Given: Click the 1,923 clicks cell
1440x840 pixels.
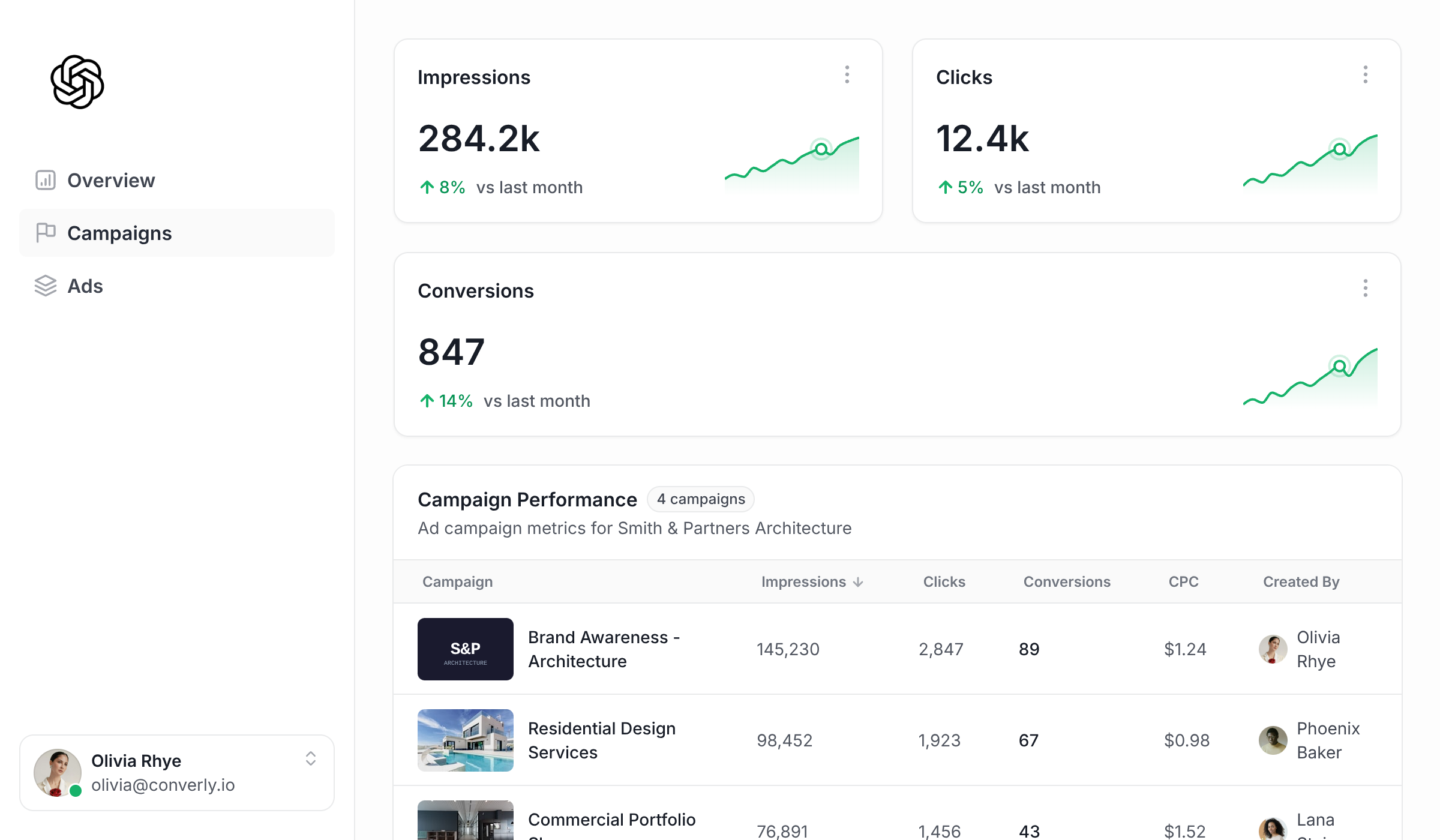Looking at the screenshot, I should tap(939, 740).
